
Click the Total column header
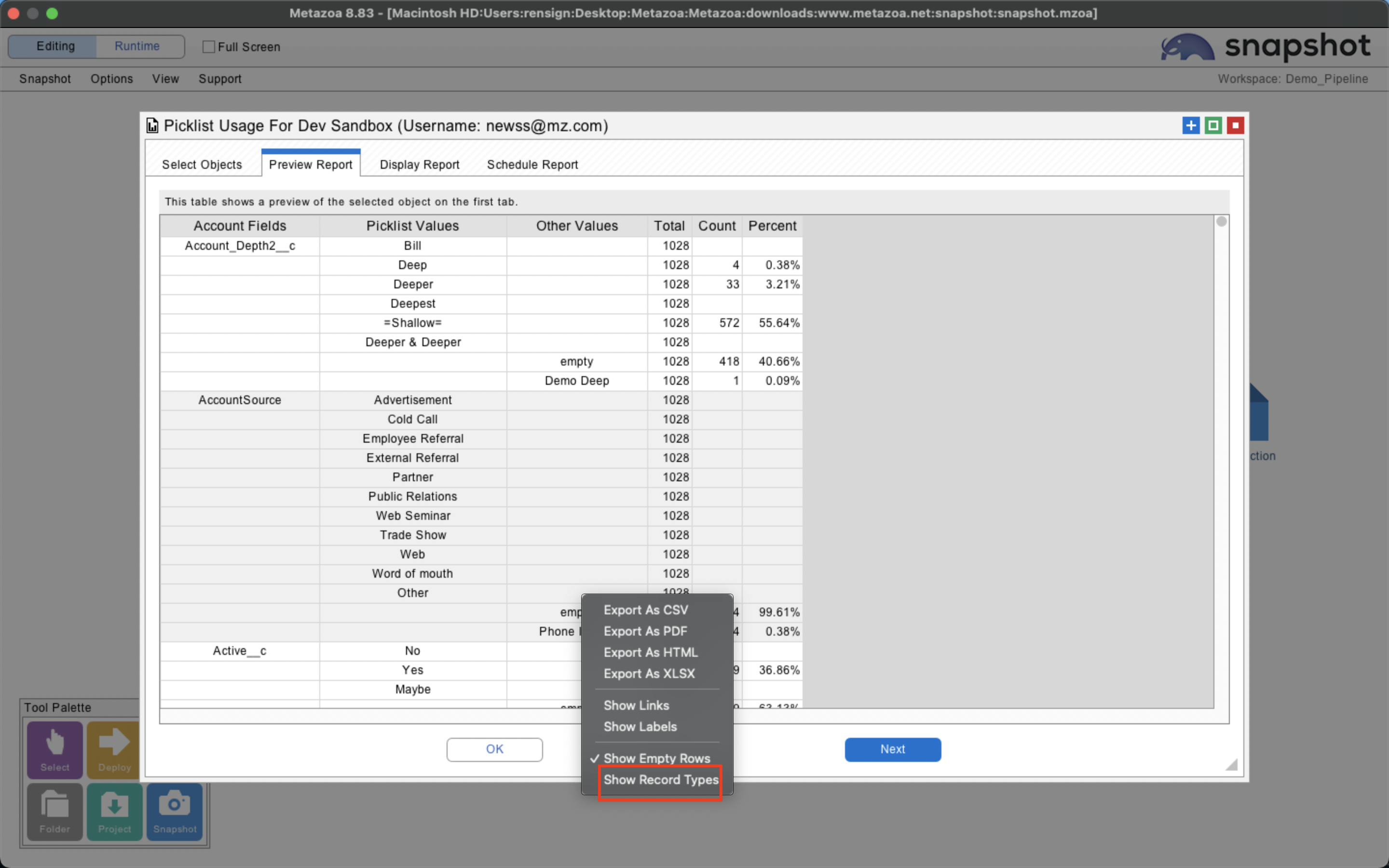[x=669, y=226]
